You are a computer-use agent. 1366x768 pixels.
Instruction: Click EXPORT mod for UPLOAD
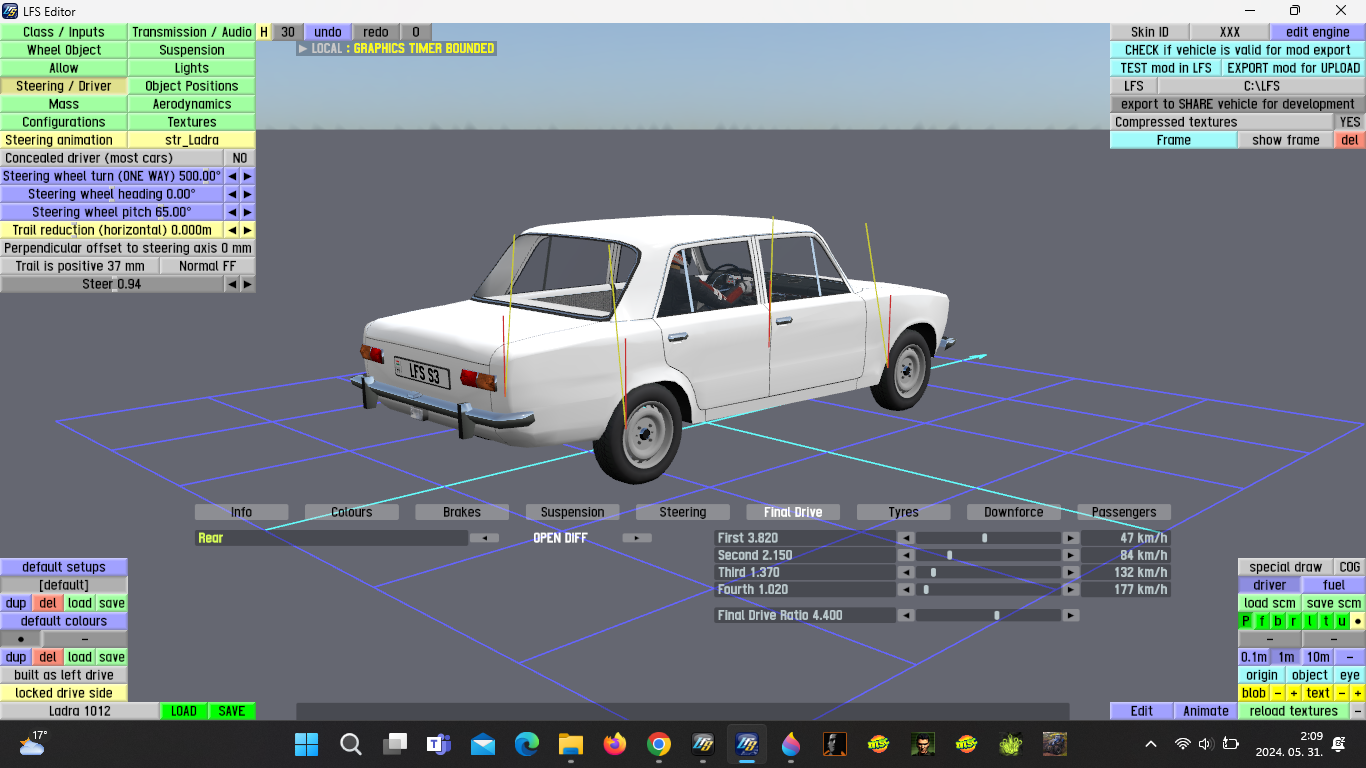pos(1294,68)
